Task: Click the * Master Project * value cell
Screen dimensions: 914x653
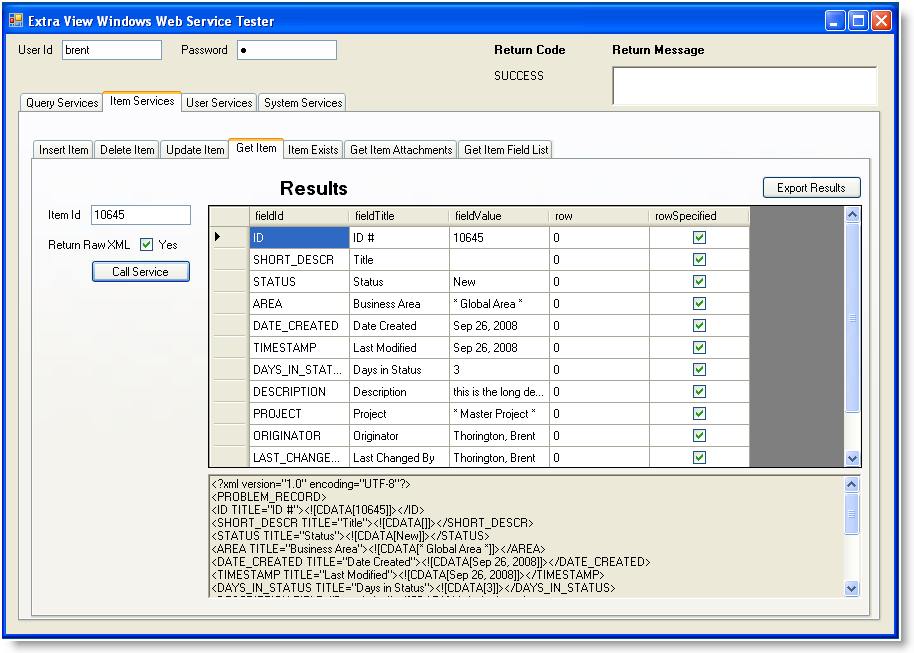Action: tap(500, 413)
